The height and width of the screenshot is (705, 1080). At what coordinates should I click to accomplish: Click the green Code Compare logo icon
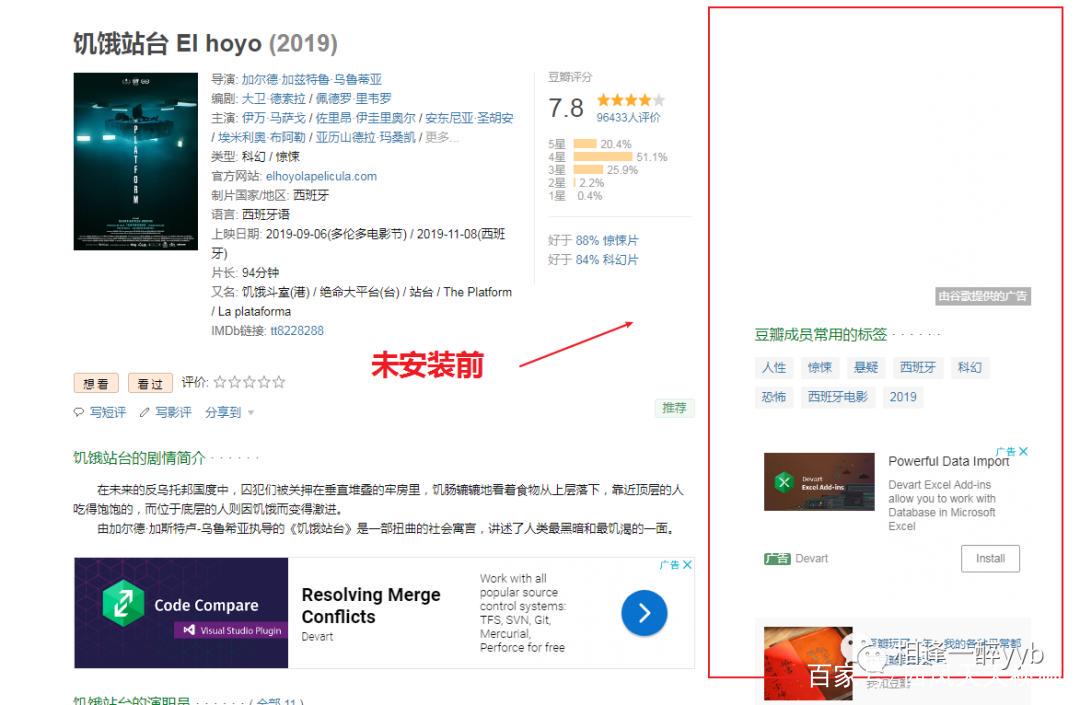123,603
